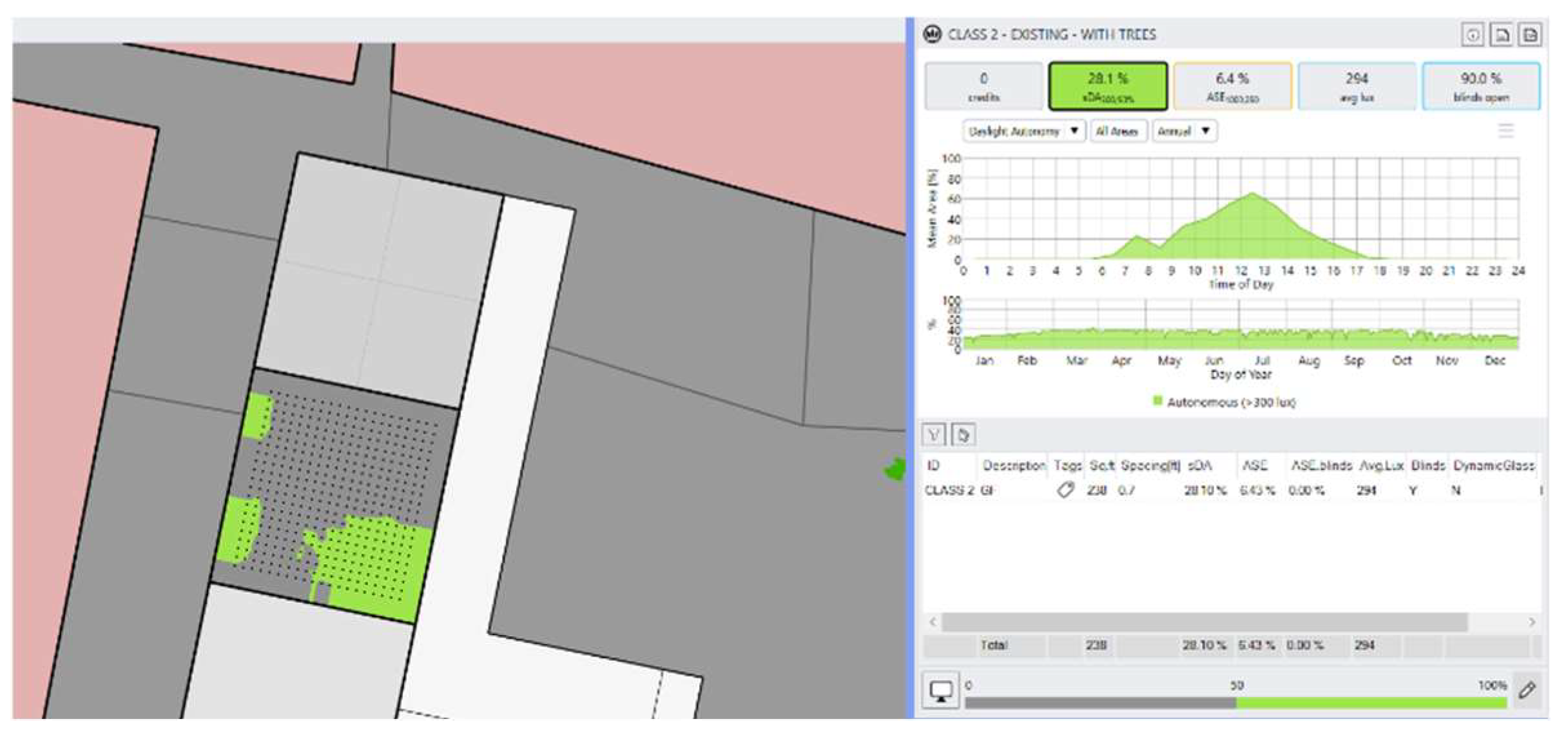Sort by the Avg.Lux column header

(x=1381, y=466)
